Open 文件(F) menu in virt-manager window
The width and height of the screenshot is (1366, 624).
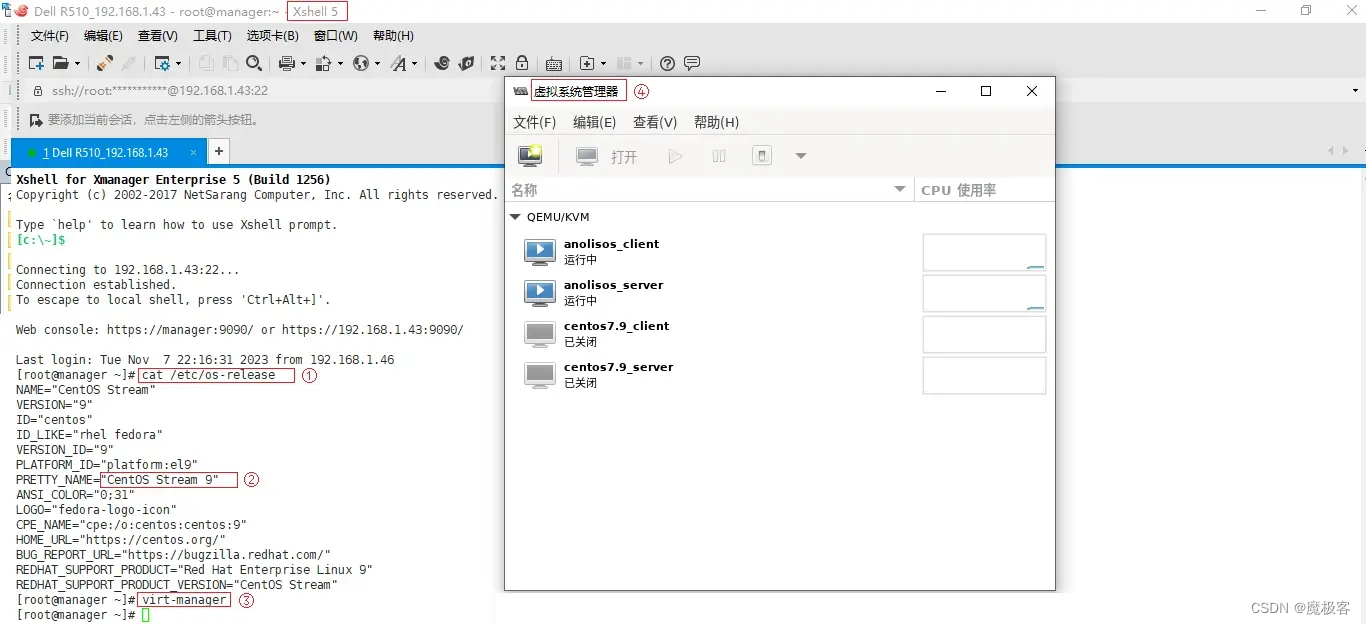[x=534, y=122]
